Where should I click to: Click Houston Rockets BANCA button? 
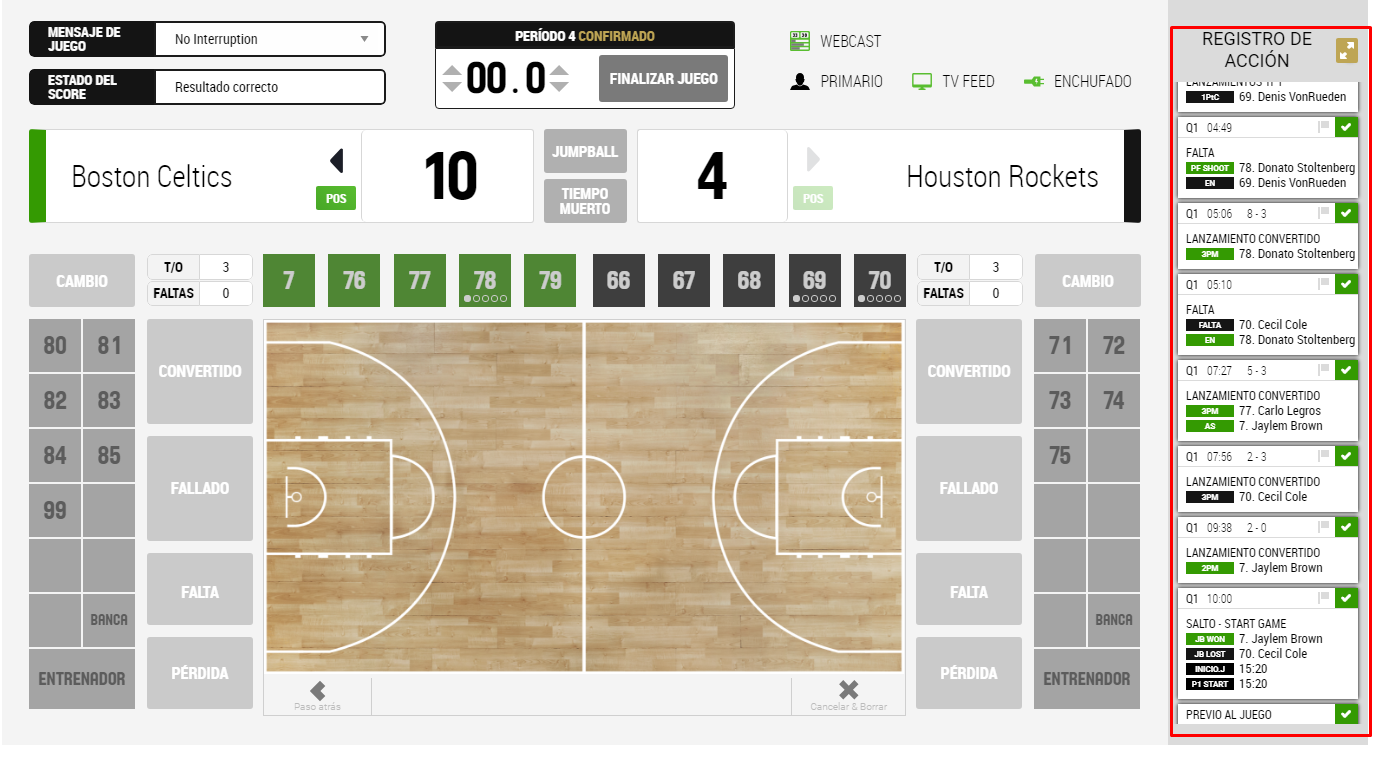click(x=1114, y=619)
